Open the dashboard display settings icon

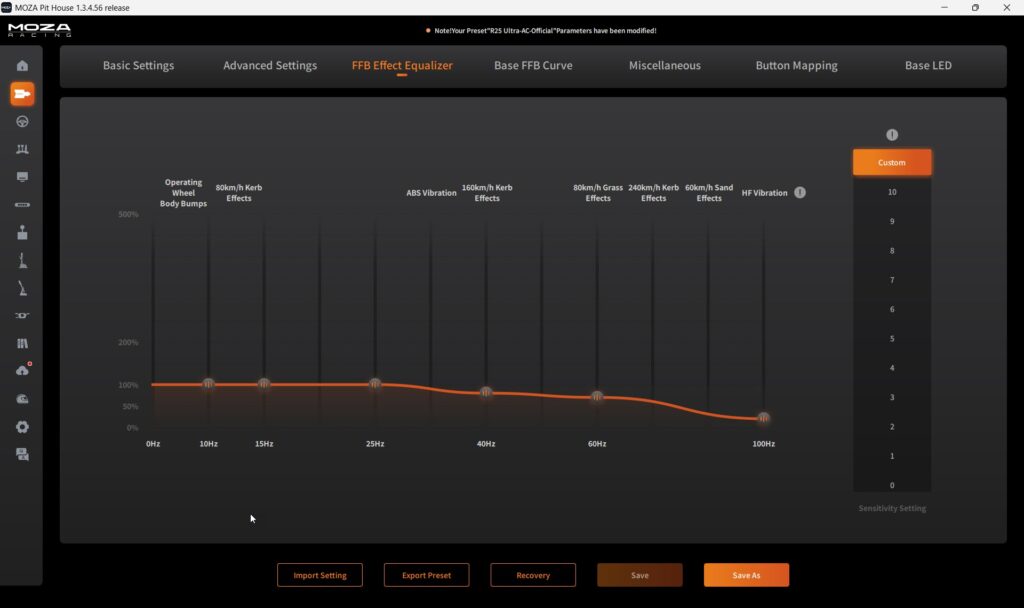(x=22, y=177)
